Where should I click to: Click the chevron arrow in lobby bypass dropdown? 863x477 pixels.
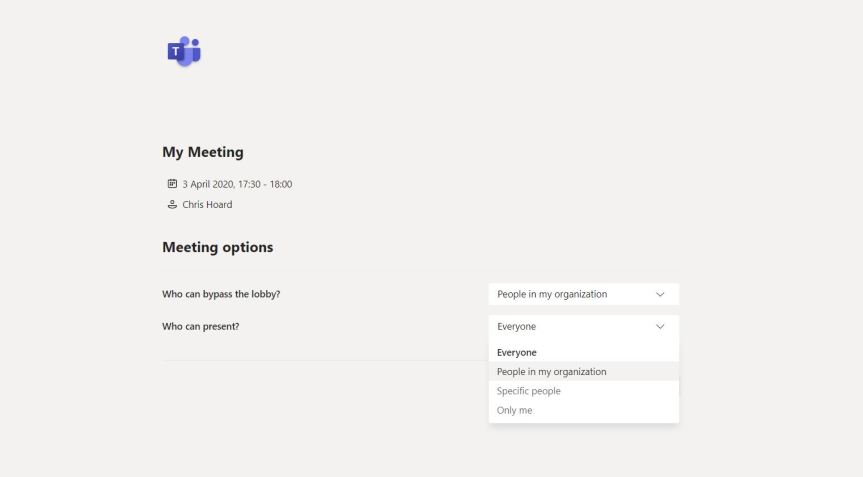click(x=659, y=294)
